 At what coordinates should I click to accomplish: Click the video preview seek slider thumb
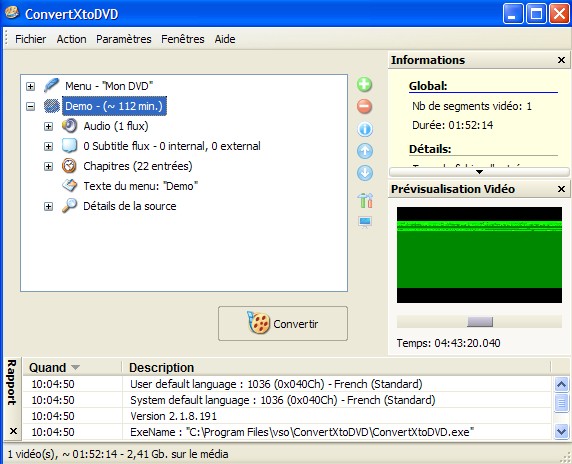coord(480,322)
